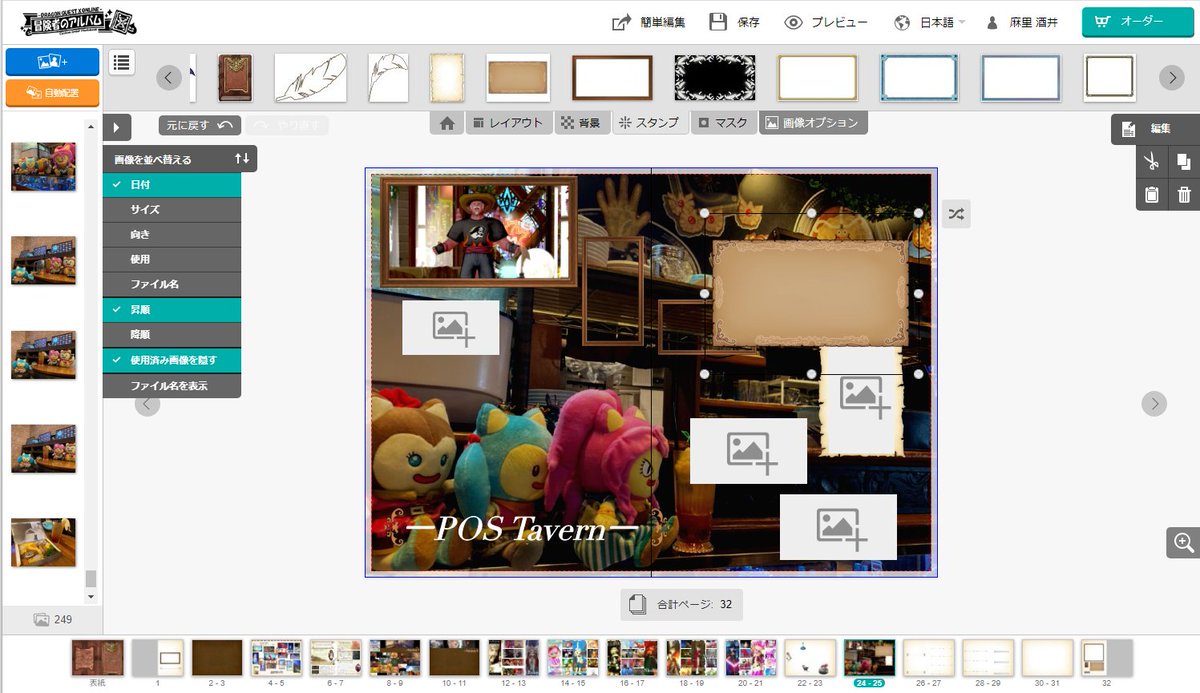
Task: Select ファイル名 sort option
Action: 172,285
